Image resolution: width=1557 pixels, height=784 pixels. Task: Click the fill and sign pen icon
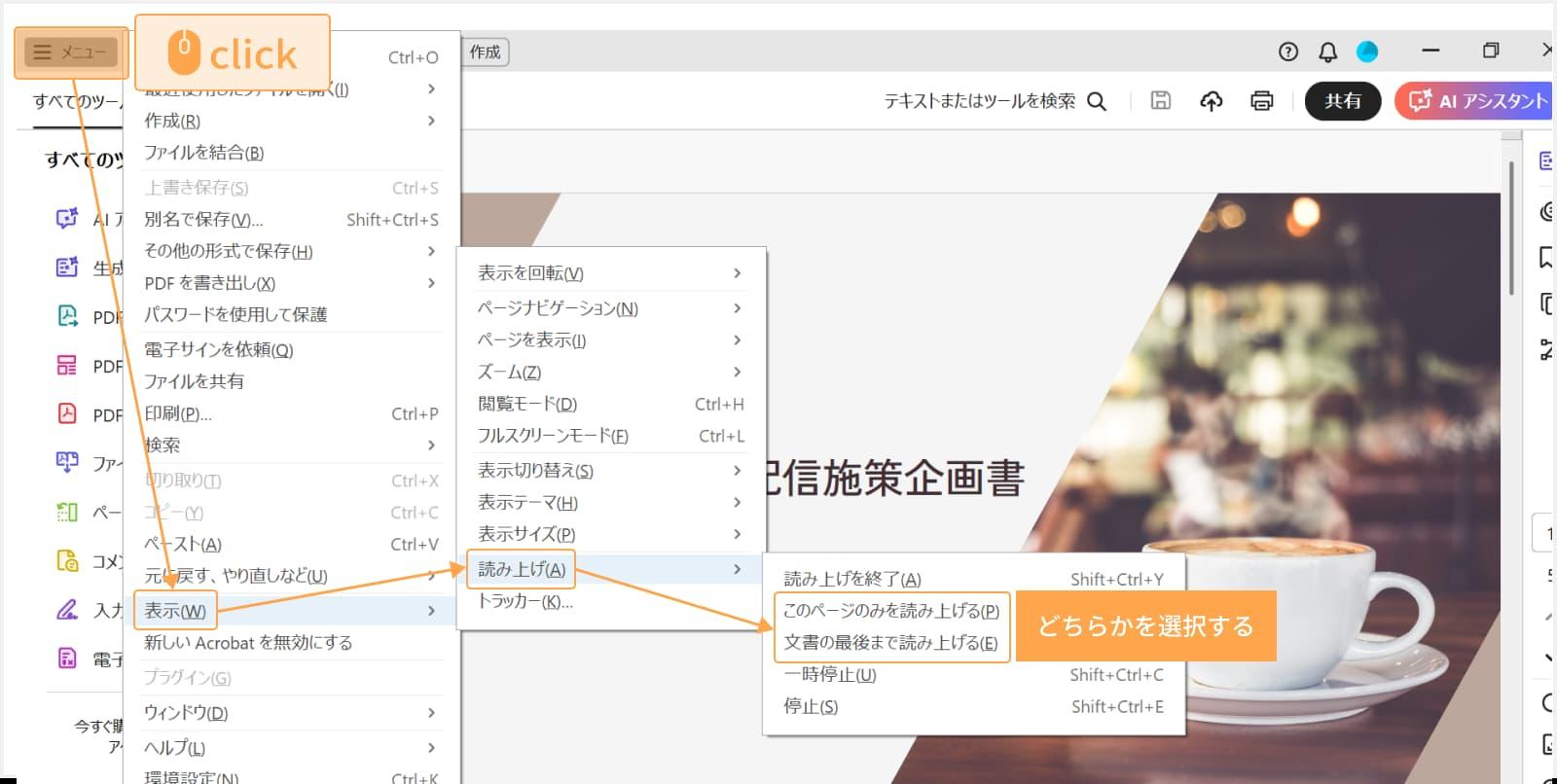tap(66, 610)
